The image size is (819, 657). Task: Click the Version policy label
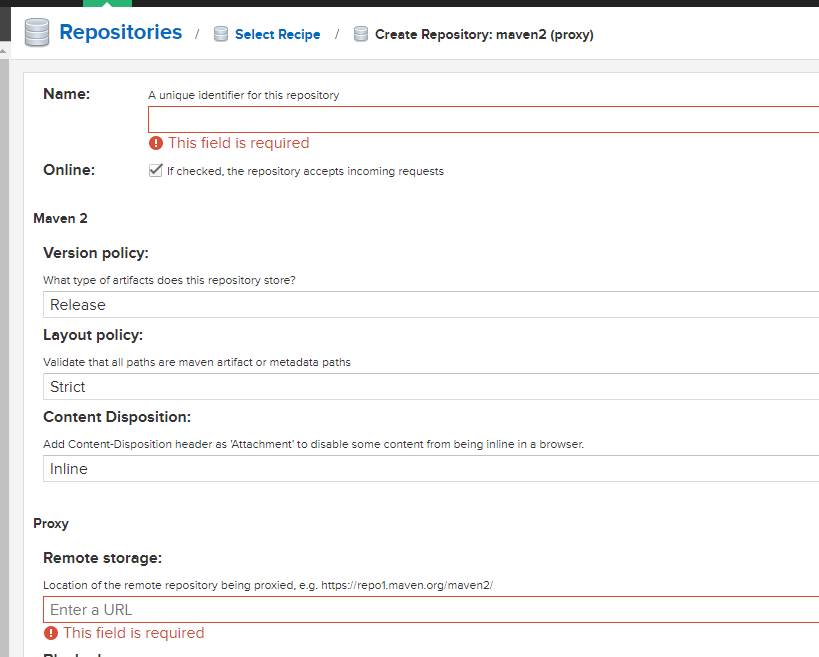click(96, 253)
